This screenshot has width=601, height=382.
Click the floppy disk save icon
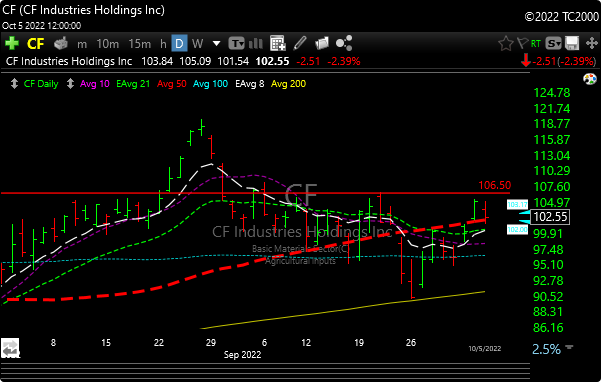coord(572,43)
